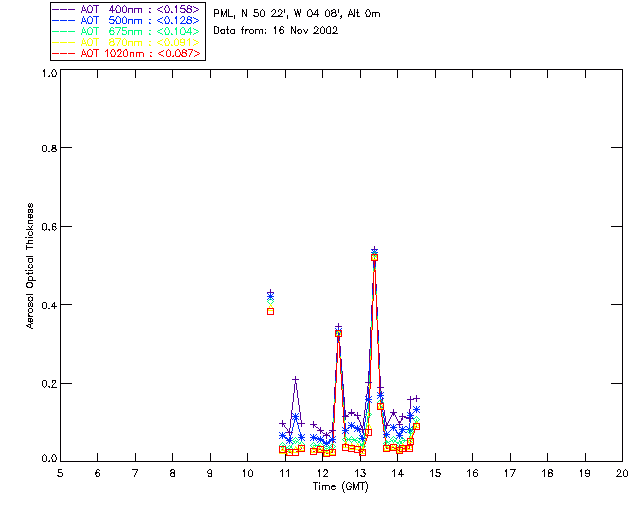Click the 0.4 y-axis tick label
The height and width of the screenshot is (512, 640).
click(49, 305)
